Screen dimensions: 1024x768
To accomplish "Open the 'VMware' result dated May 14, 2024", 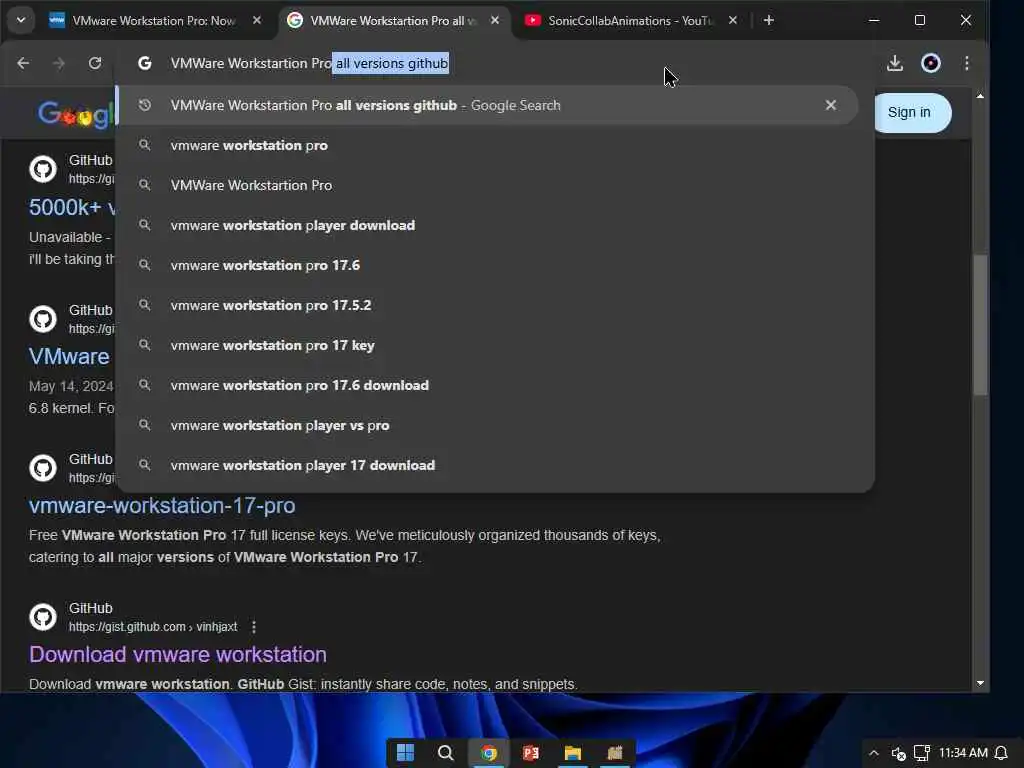I will click(69, 357).
